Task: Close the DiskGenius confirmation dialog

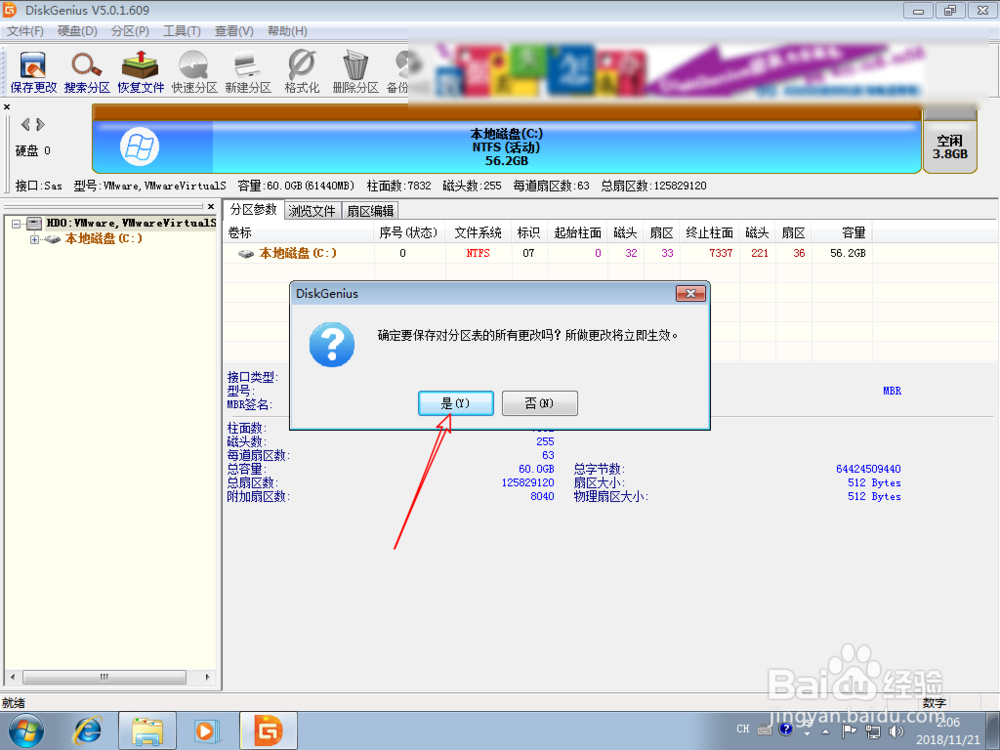Action: (x=691, y=293)
